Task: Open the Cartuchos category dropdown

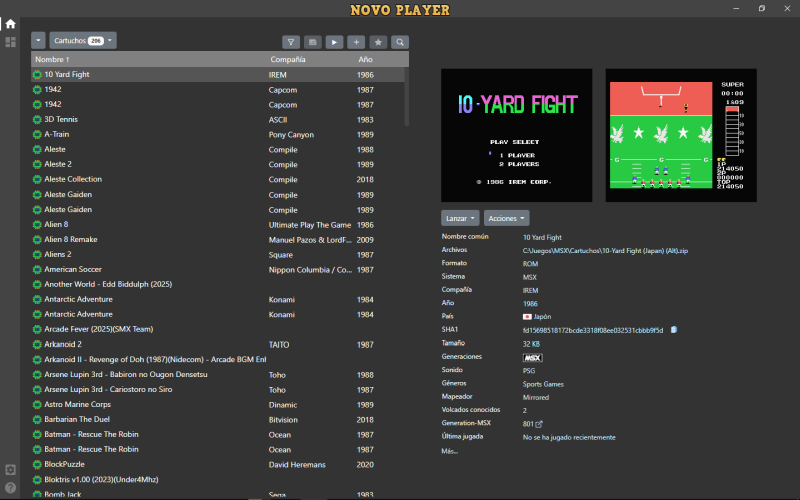Action: [83, 40]
